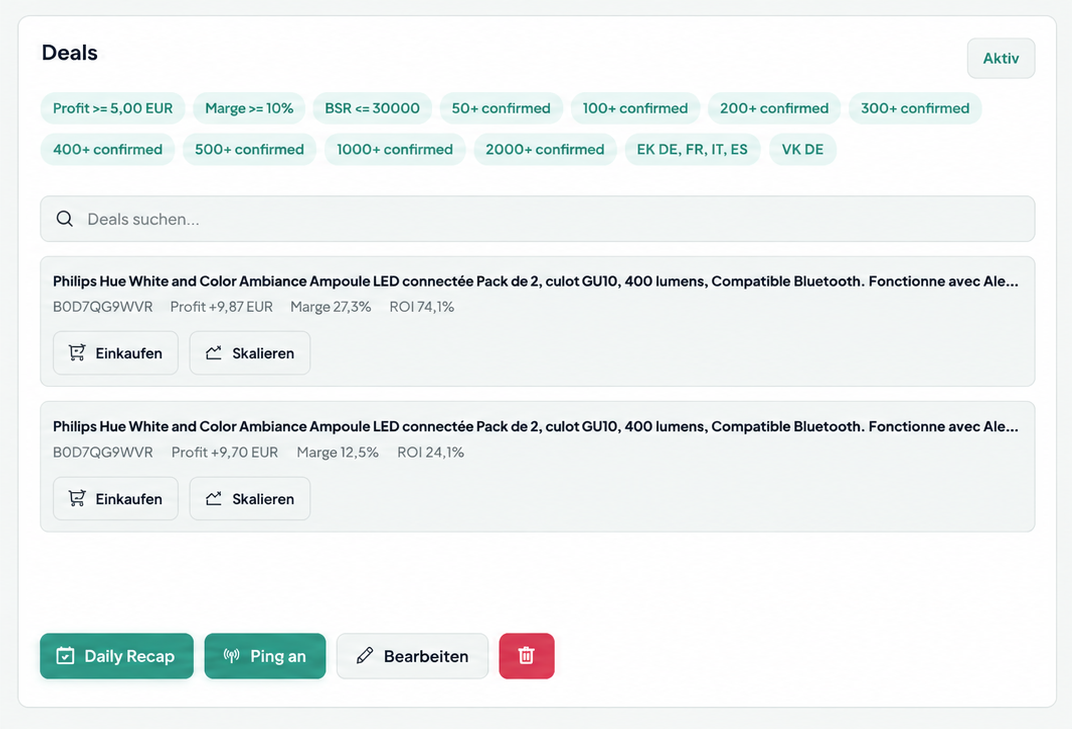Open second Philips Hue deal title (Marge 12,5%)

click(x=535, y=426)
